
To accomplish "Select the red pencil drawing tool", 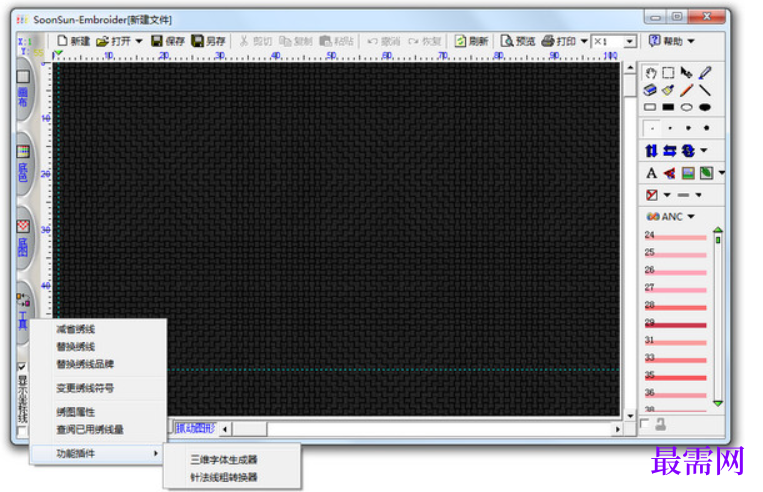I will (x=687, y=90).
